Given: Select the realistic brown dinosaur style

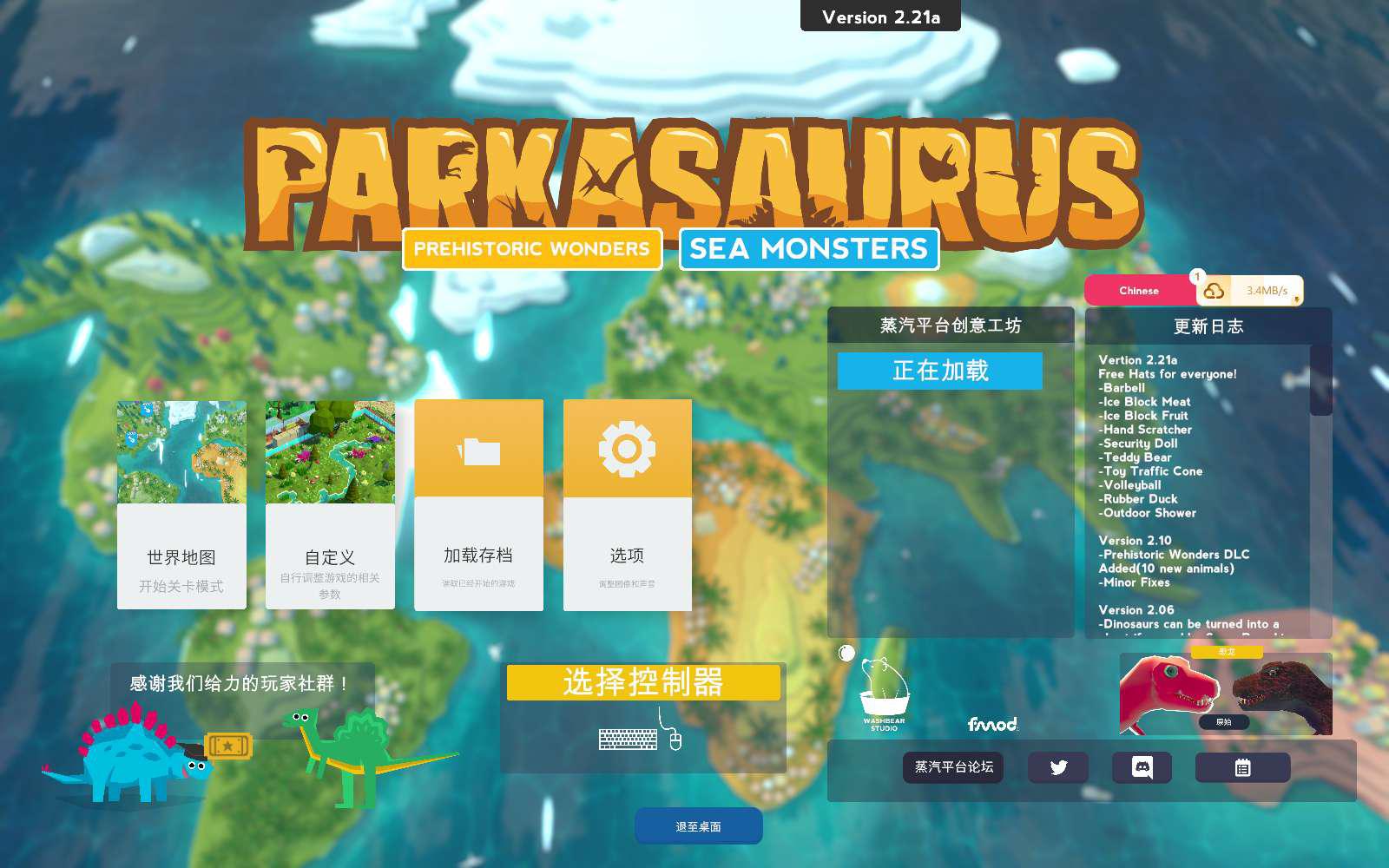Looking at the screenshot, I should point(1283,697).
